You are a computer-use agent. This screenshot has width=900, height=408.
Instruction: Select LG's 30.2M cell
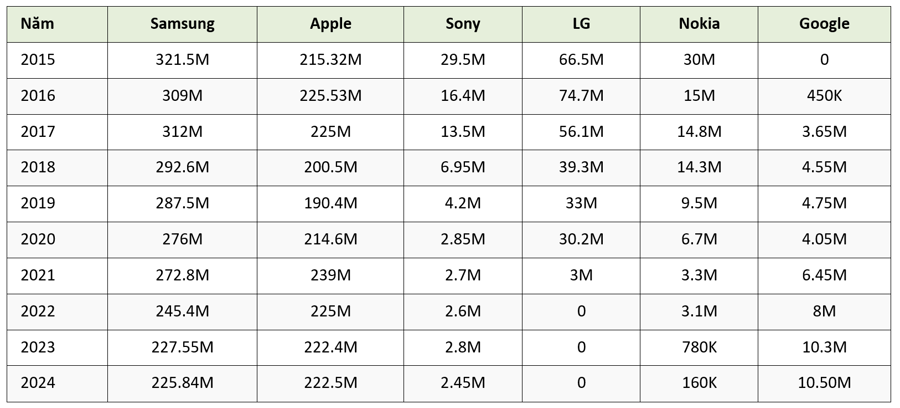(x=581, y=240)
